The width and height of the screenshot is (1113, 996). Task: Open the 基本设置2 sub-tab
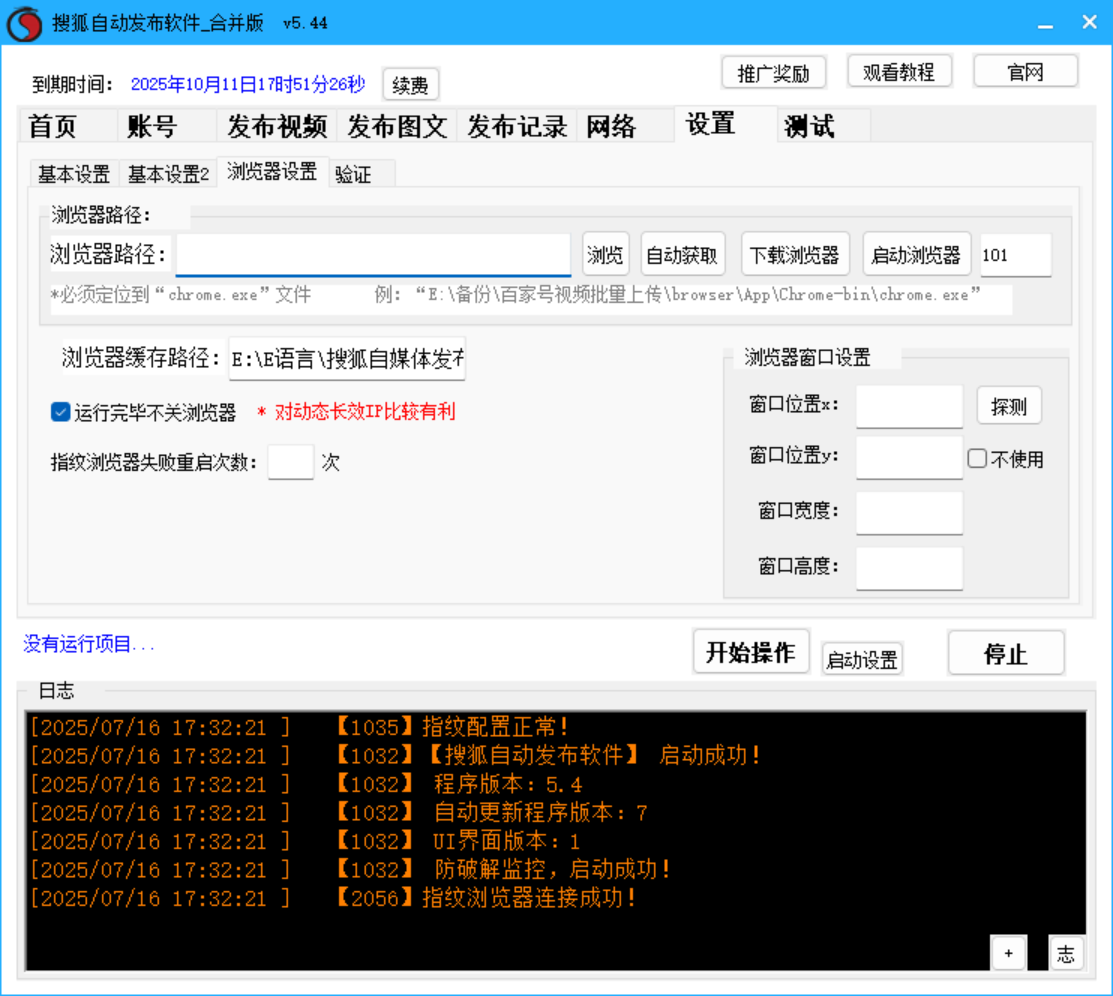point(168,174)
